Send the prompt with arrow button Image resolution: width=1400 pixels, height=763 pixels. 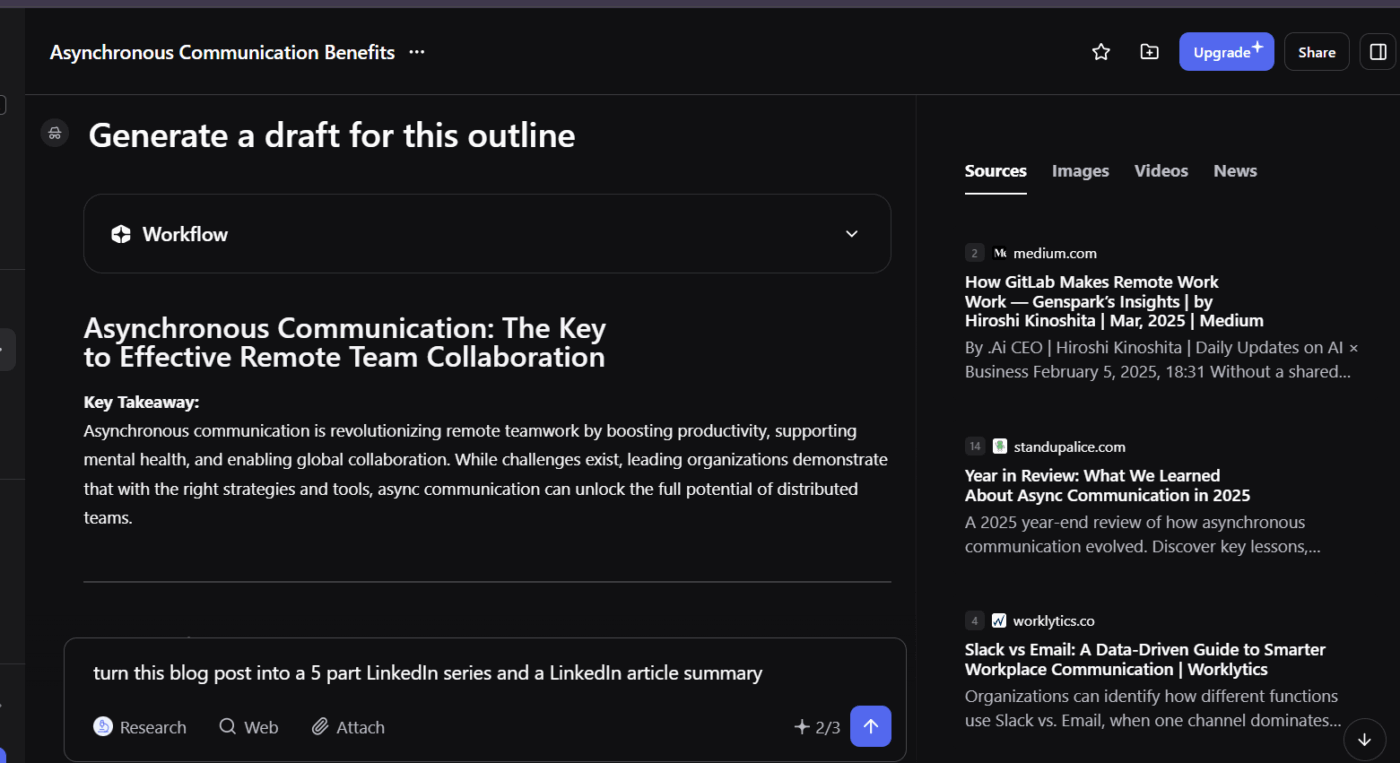click(870, 727)
